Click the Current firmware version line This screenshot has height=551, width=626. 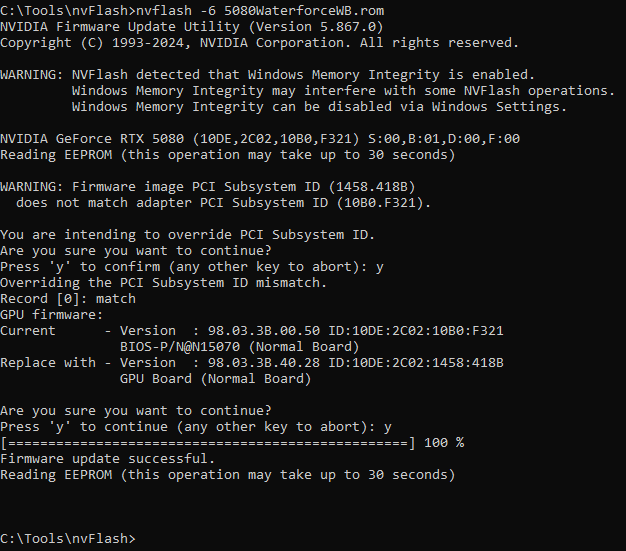(251, 331)
